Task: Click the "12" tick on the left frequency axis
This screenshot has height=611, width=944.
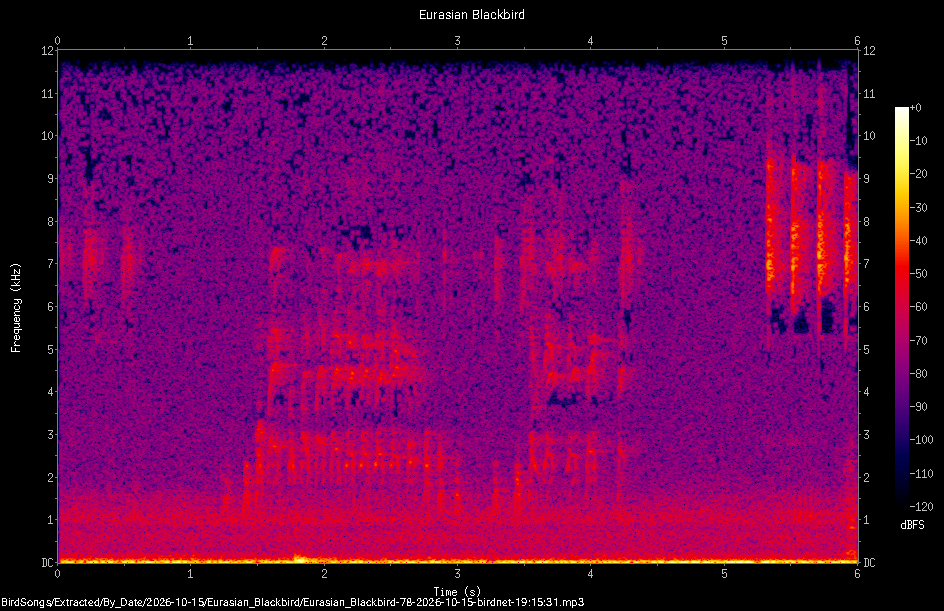Action: click(47, 51)
